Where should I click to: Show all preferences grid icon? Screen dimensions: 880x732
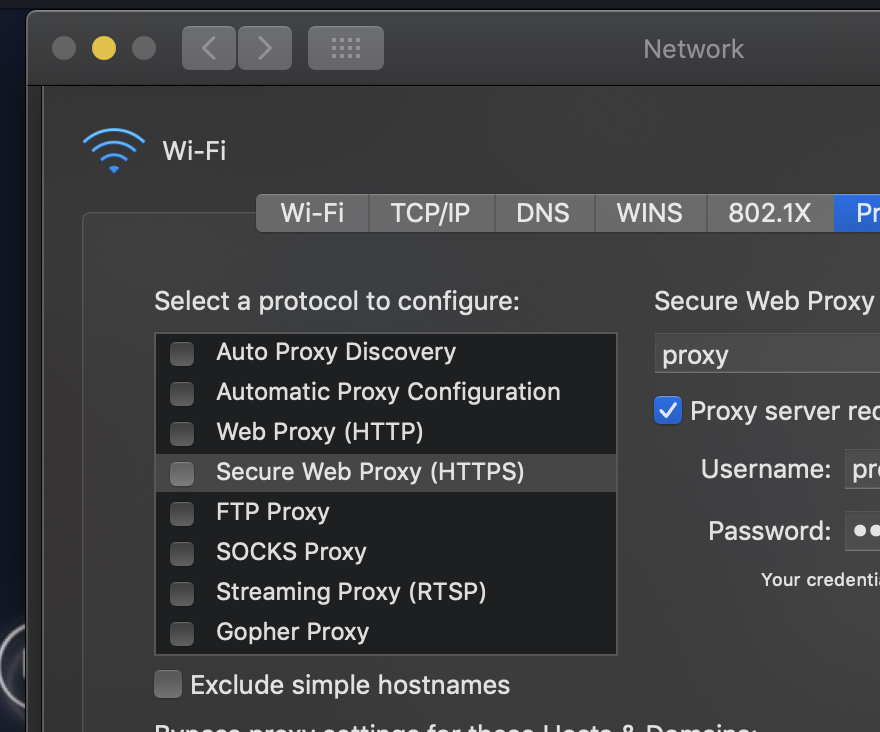click(345, 48)
